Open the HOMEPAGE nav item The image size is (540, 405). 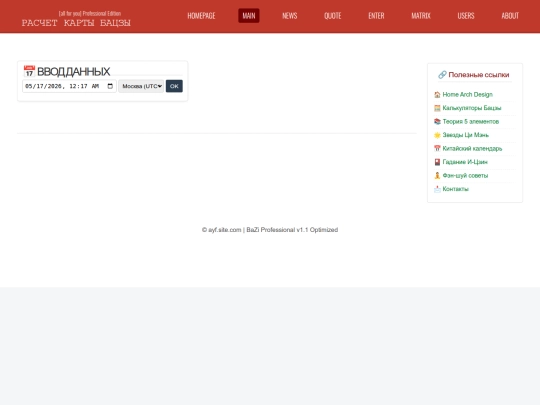coord(201,16)
